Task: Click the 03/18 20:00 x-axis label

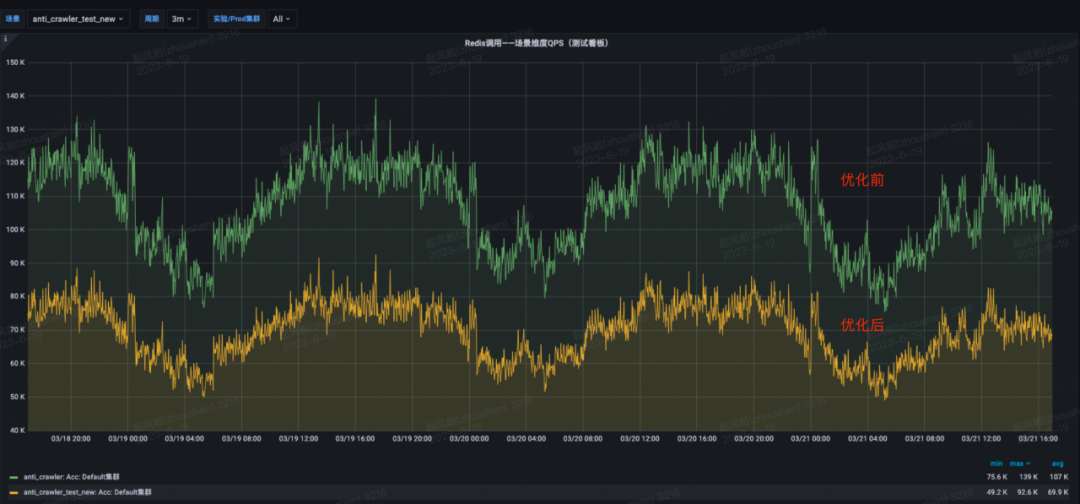Action: coord(70,438)
